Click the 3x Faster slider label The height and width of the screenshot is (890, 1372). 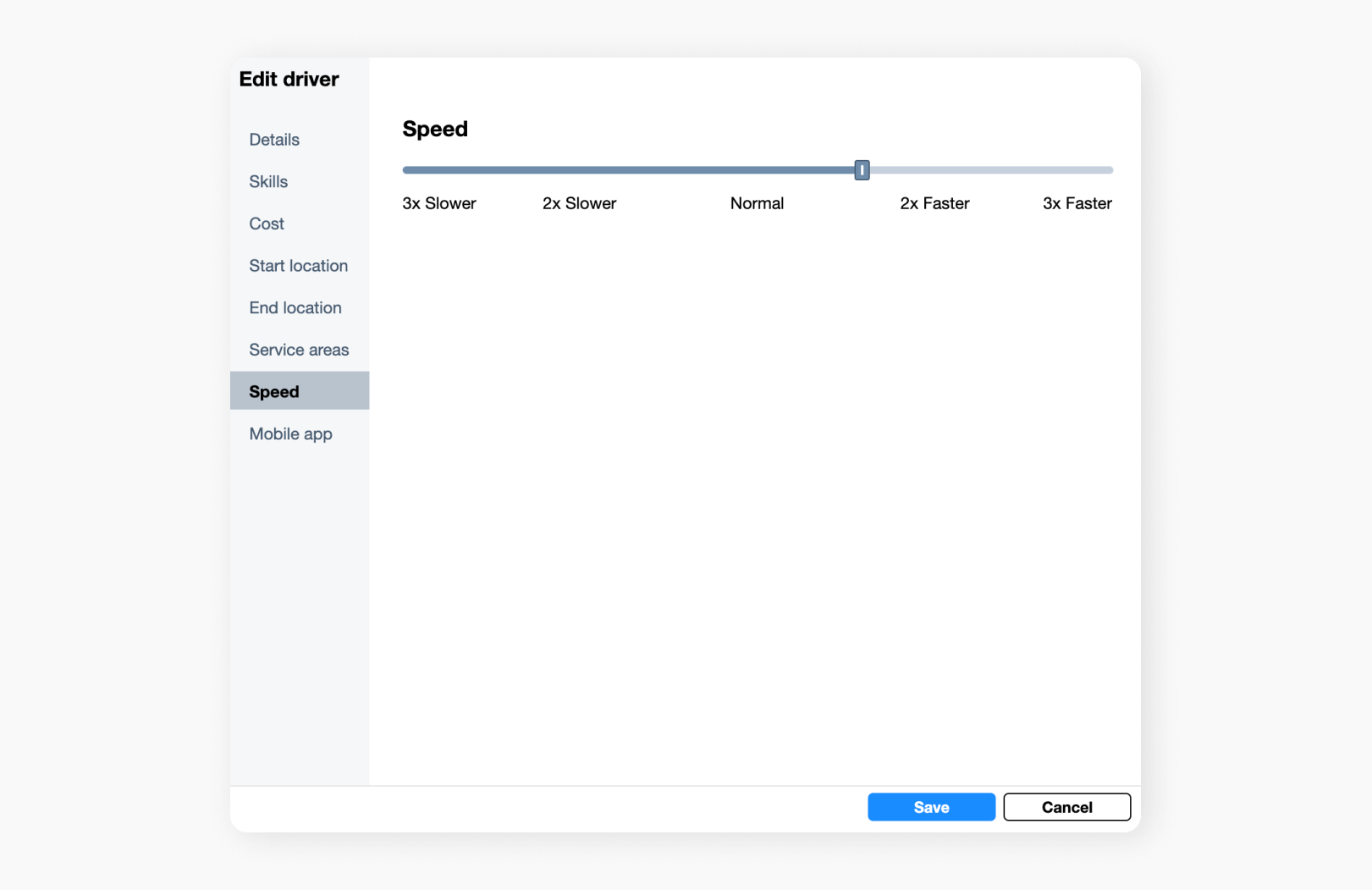point(1077,203)
